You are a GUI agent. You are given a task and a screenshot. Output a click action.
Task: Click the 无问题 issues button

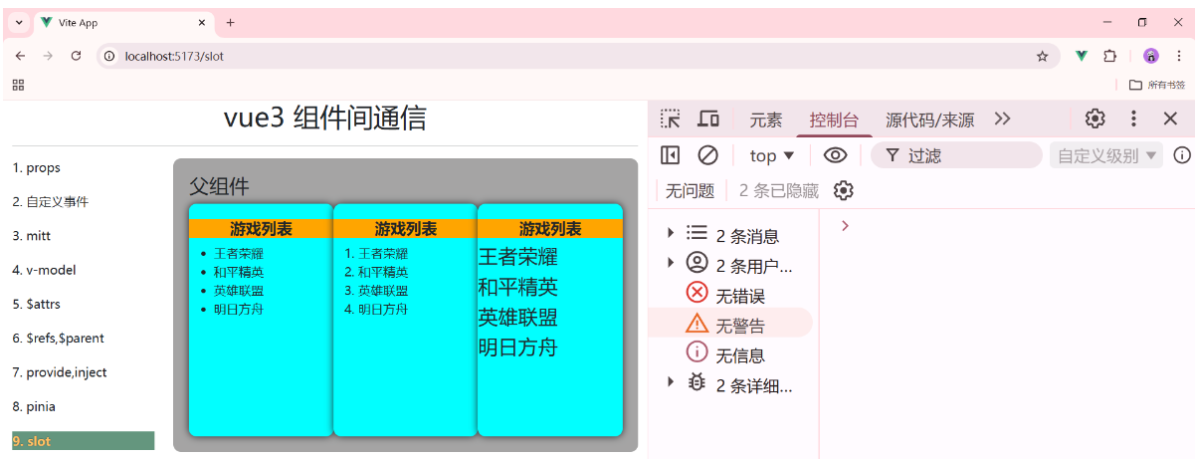[x=690, y=190]
